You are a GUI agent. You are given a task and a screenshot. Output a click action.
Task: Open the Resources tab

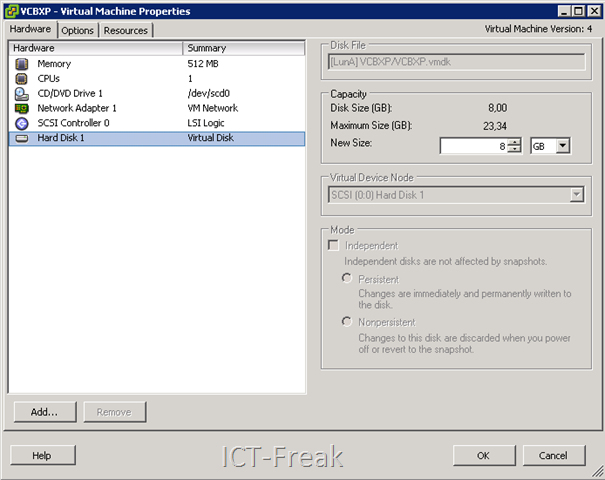click(126, 30)
